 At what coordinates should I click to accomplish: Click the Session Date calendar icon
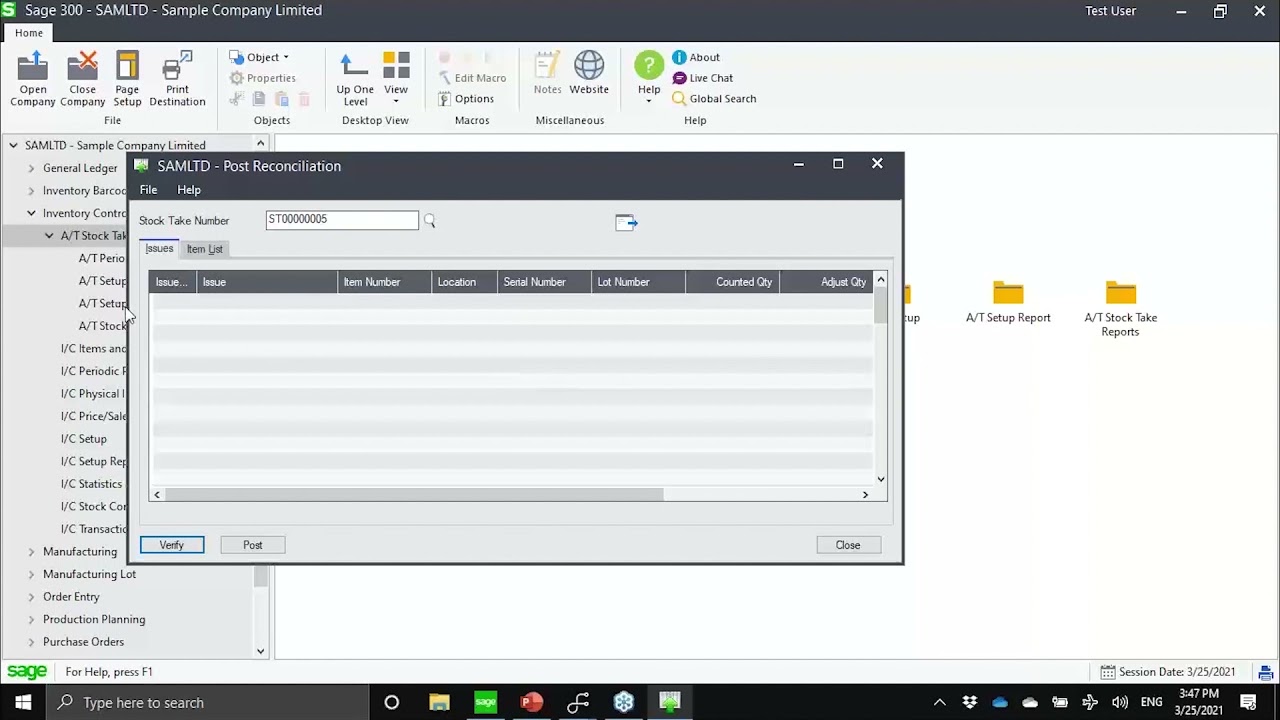click(1108, 672)
